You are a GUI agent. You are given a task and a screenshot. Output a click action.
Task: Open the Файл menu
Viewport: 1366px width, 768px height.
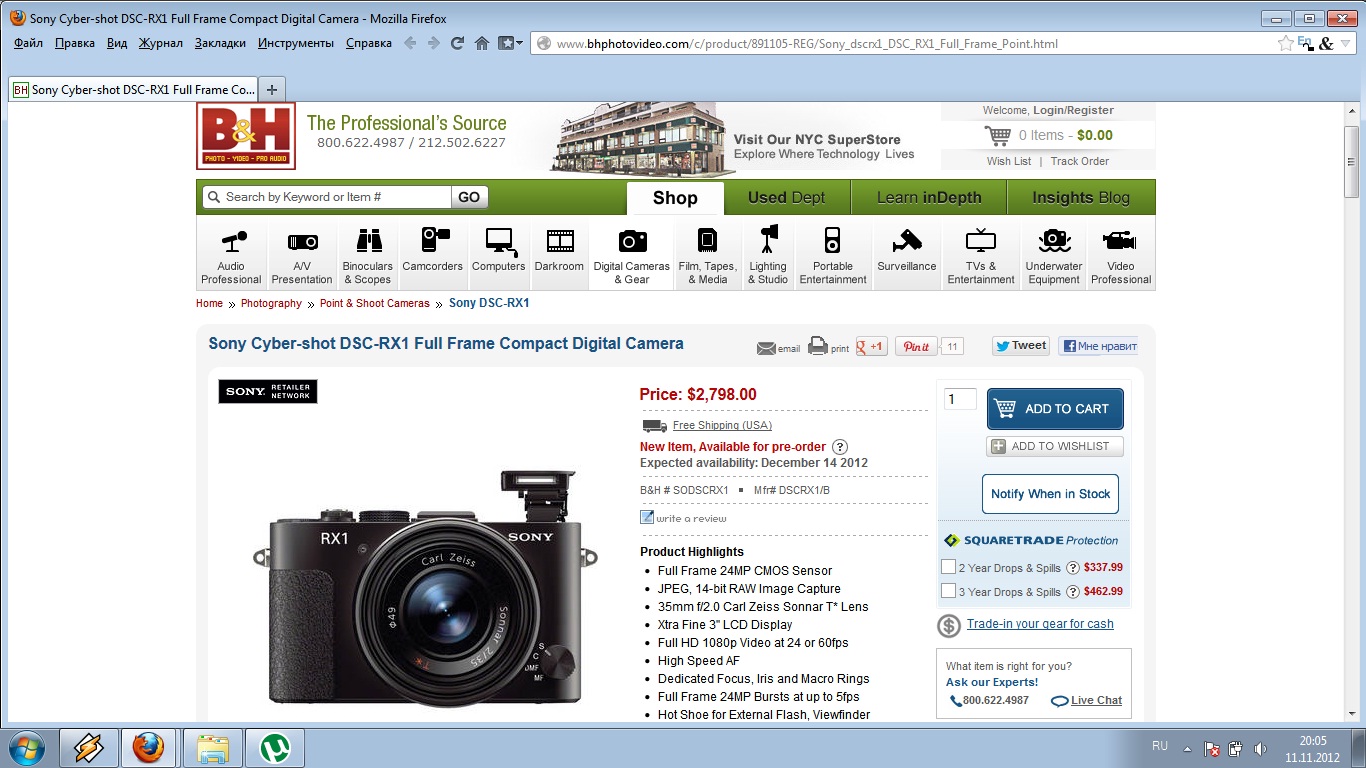[28, 43]
